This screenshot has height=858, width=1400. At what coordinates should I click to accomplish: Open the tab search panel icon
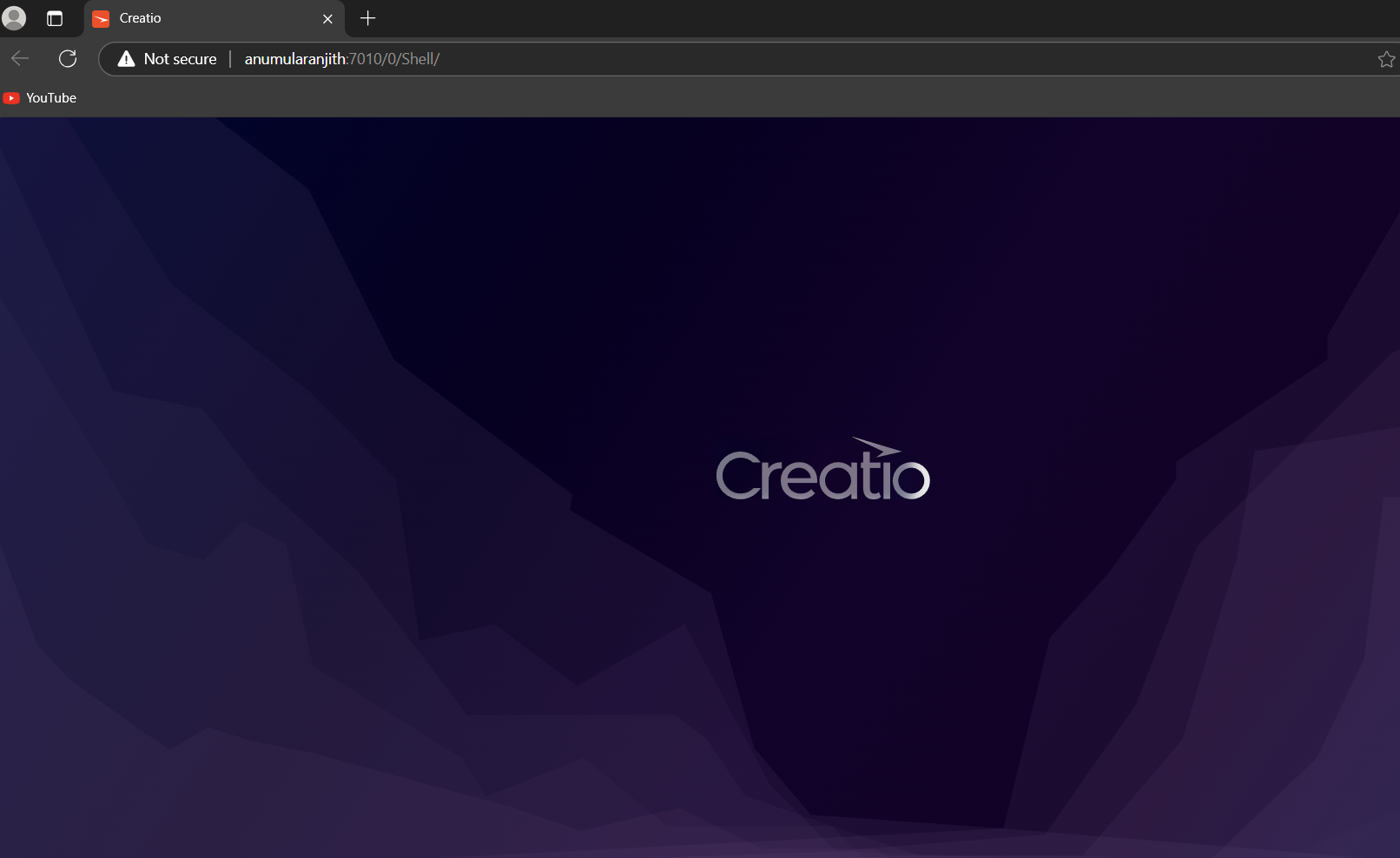tap(55, 18)
